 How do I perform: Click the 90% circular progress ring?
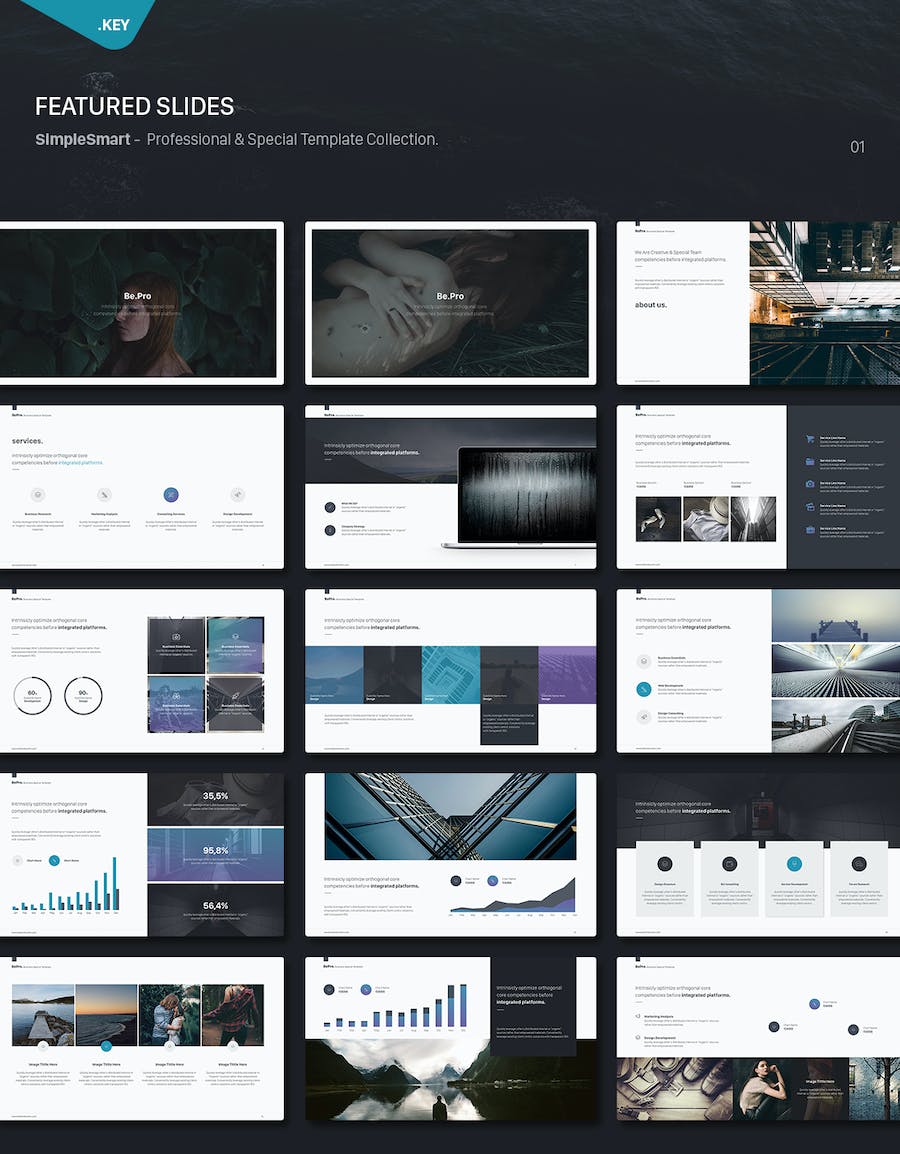pos(84,695)
